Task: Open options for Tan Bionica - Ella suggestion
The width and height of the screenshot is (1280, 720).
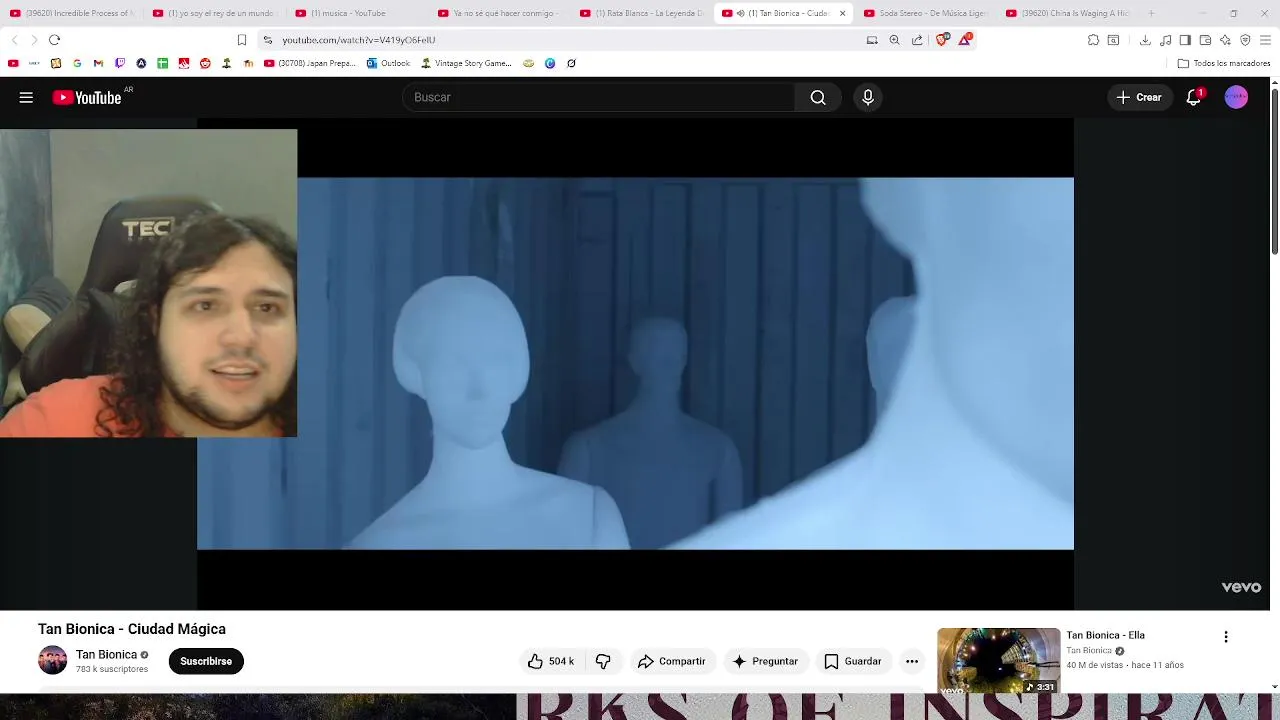Action: (1226, 637)
